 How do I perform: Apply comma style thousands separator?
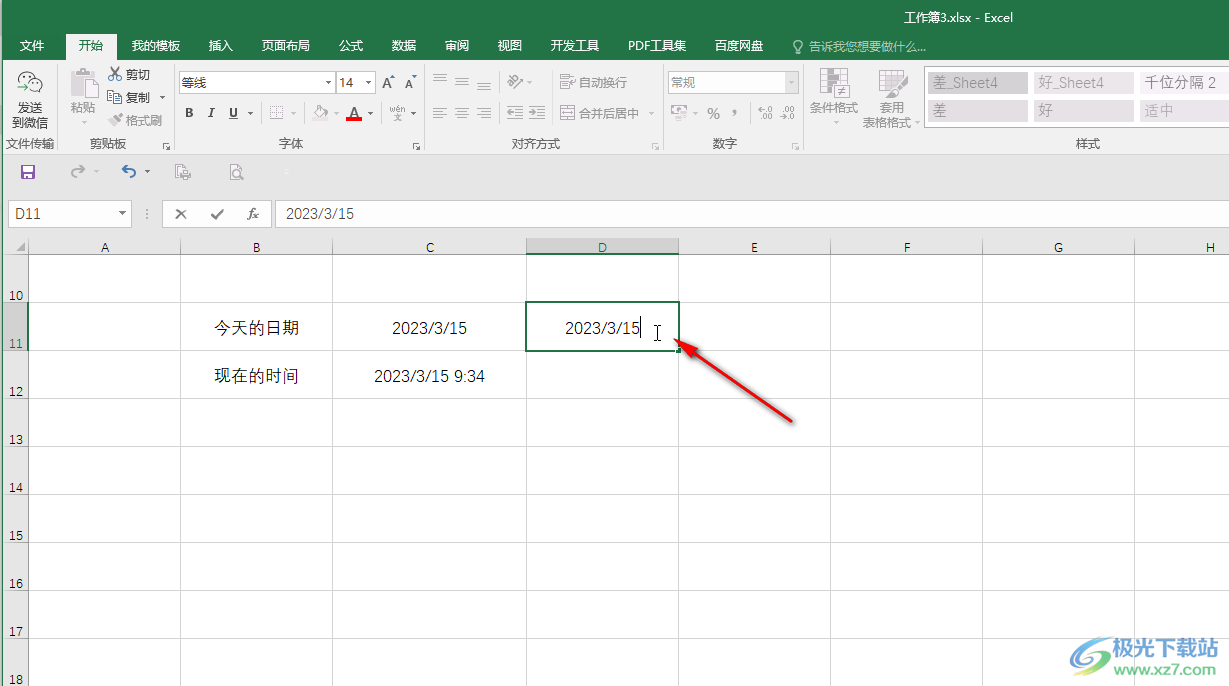click(x=734, y=113)
